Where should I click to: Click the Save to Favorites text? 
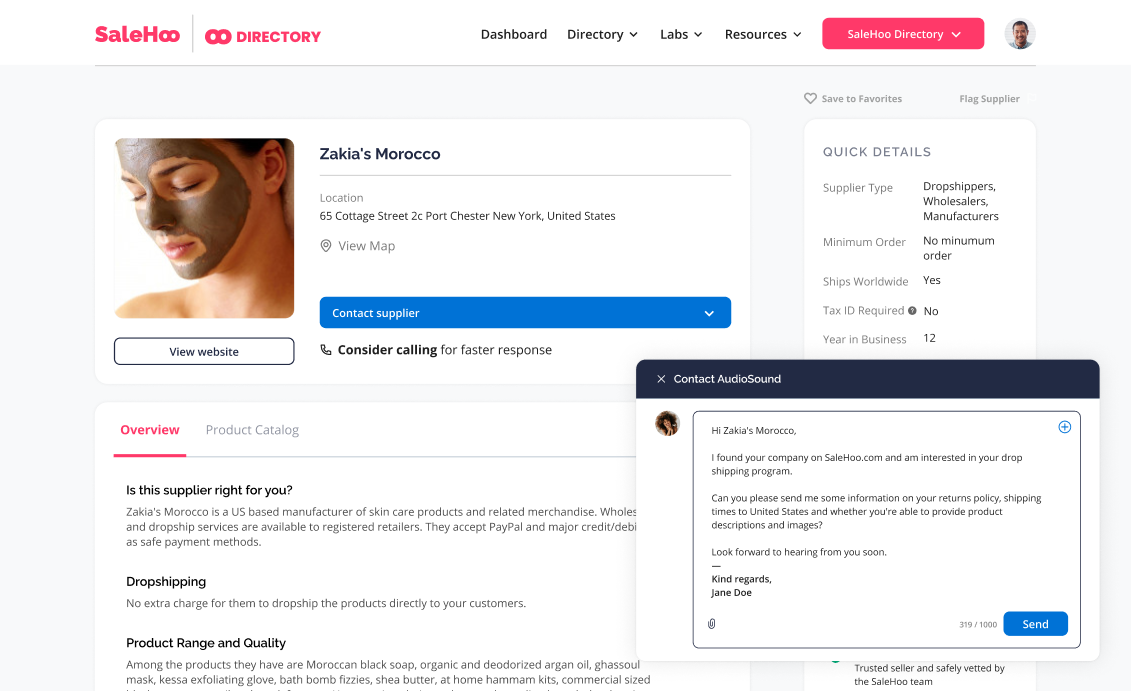point(861,99)
